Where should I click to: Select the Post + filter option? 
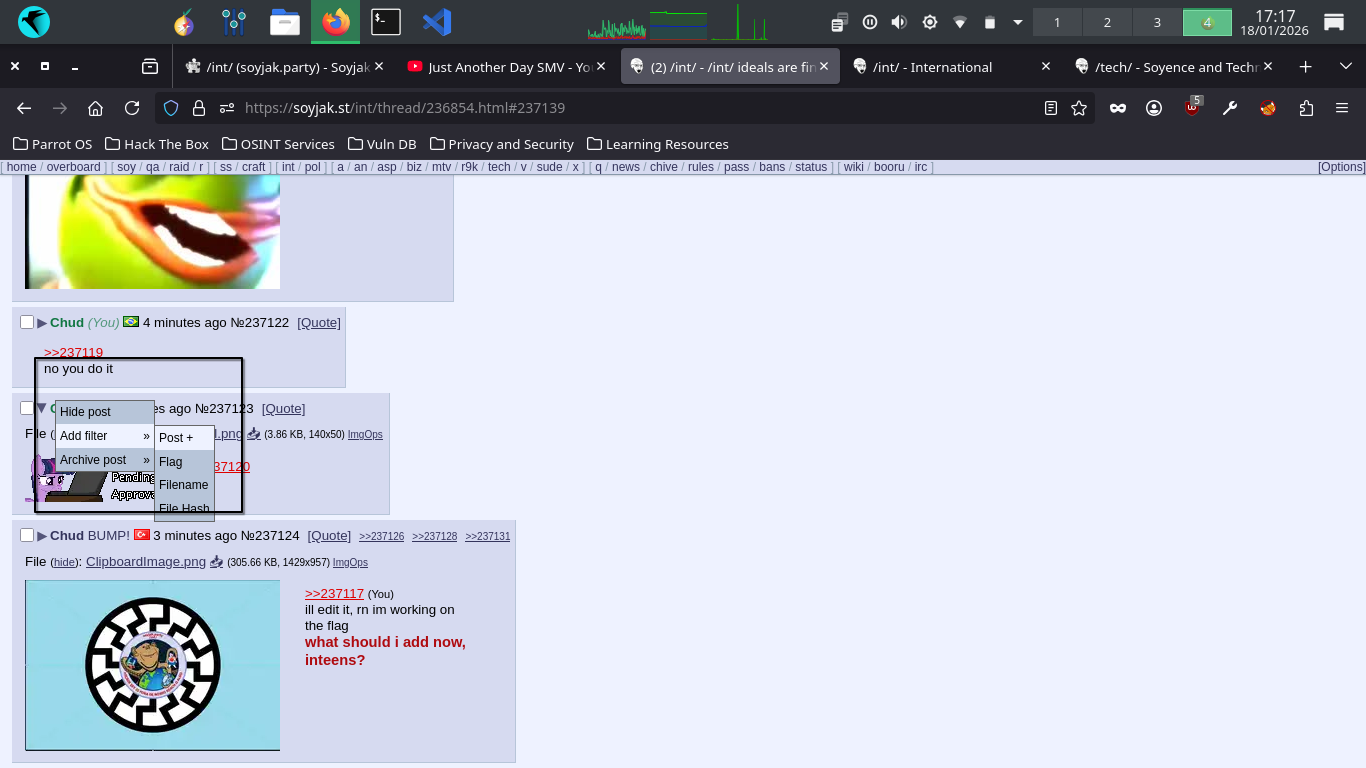point(184,438)
